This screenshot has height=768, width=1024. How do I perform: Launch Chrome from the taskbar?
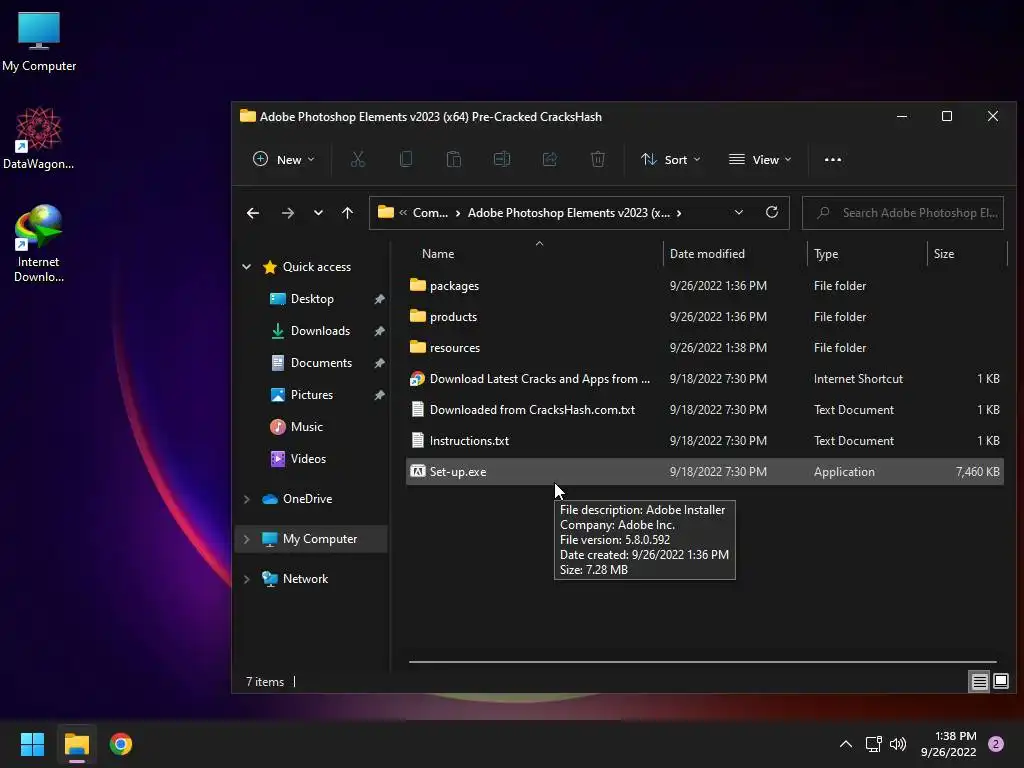coord(121,744)
